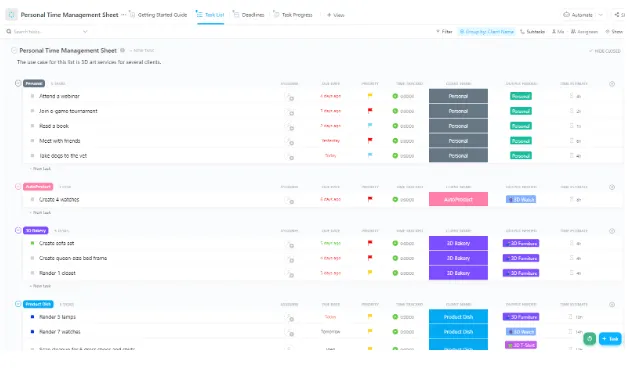Click the blue + Task button
The width and height of the screenshot is (627, 369).
[x=610, y=339]
